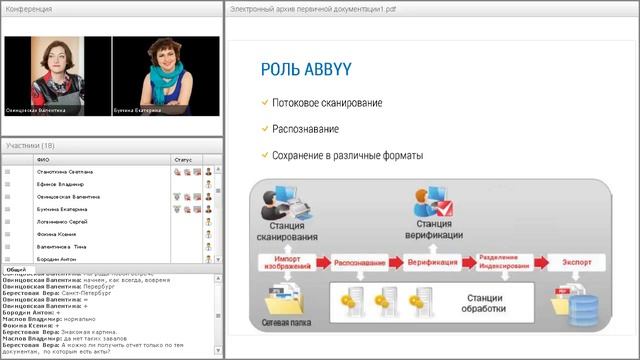Click middle status icon in Овинцовская Валентина row
Screen dimensions: 640x360
187,197
